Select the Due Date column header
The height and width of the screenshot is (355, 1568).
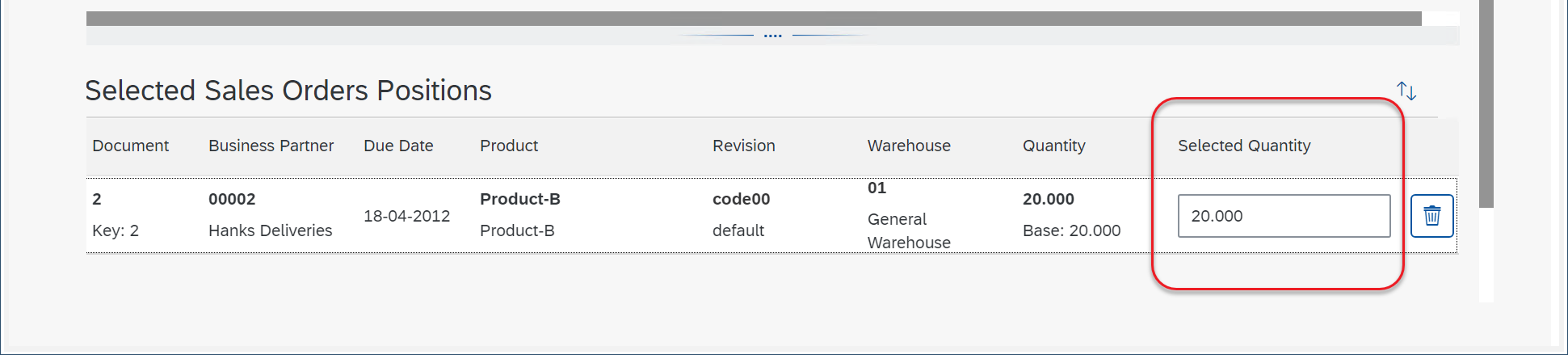[398, 146]
